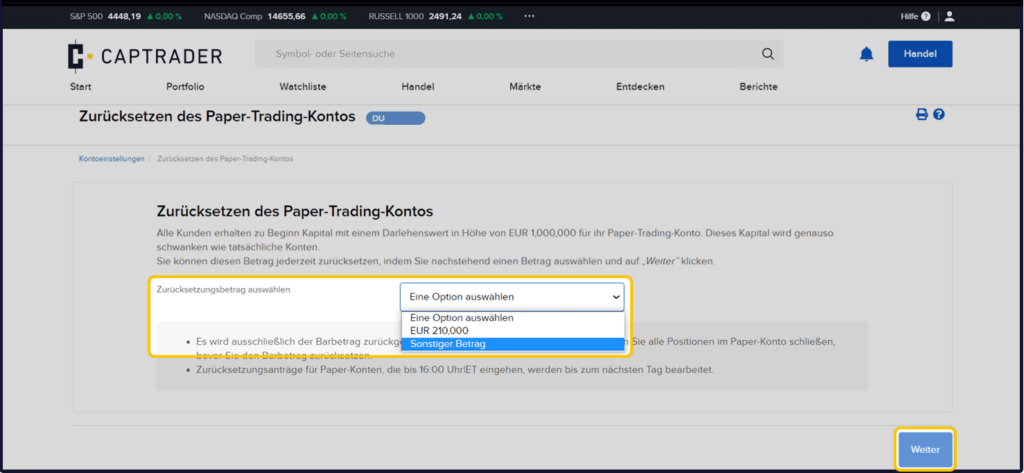Click the search magnifier icon
The width and height of the screenshot is (1024, 473).
[767, 54]
